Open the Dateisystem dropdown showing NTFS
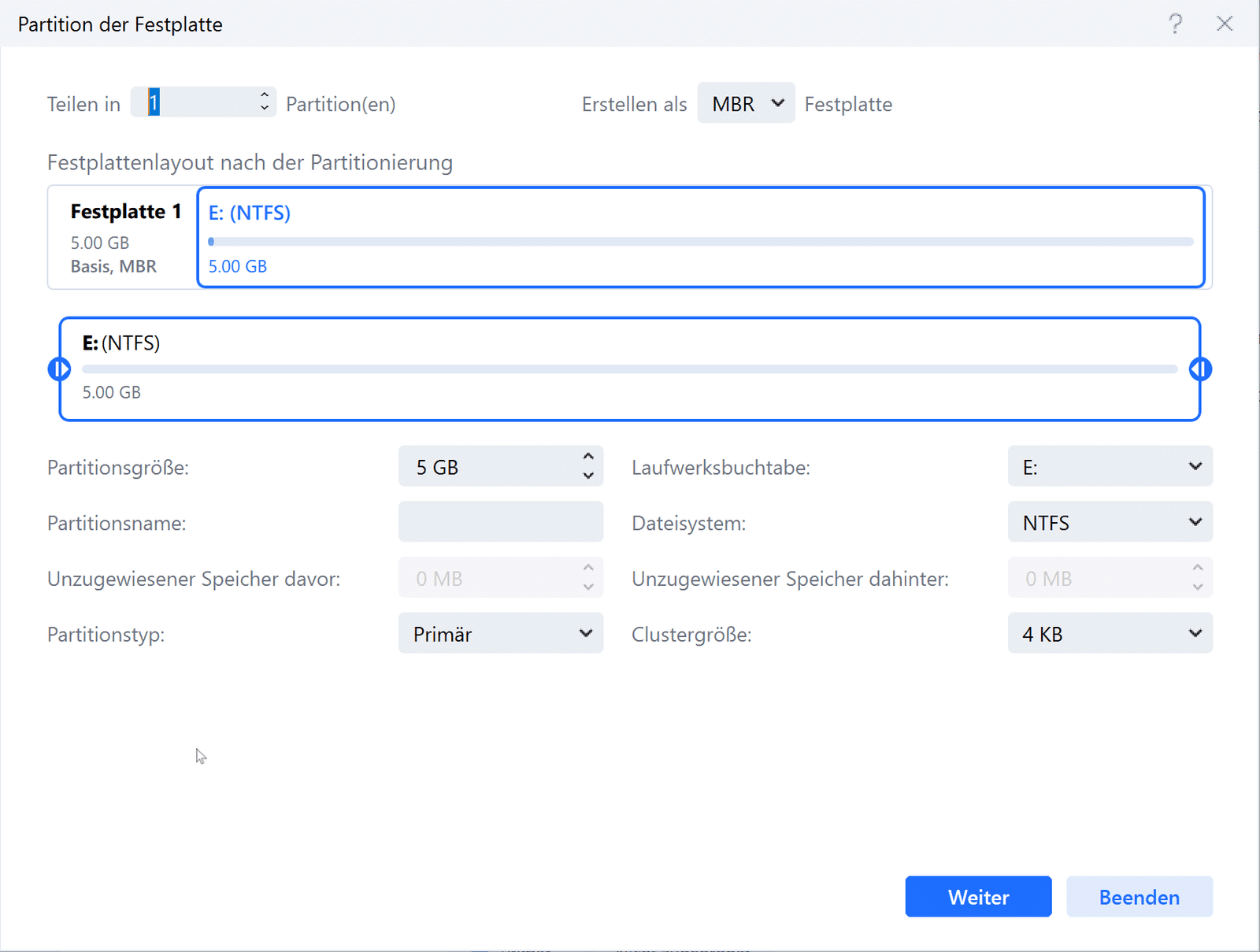 1110,521
